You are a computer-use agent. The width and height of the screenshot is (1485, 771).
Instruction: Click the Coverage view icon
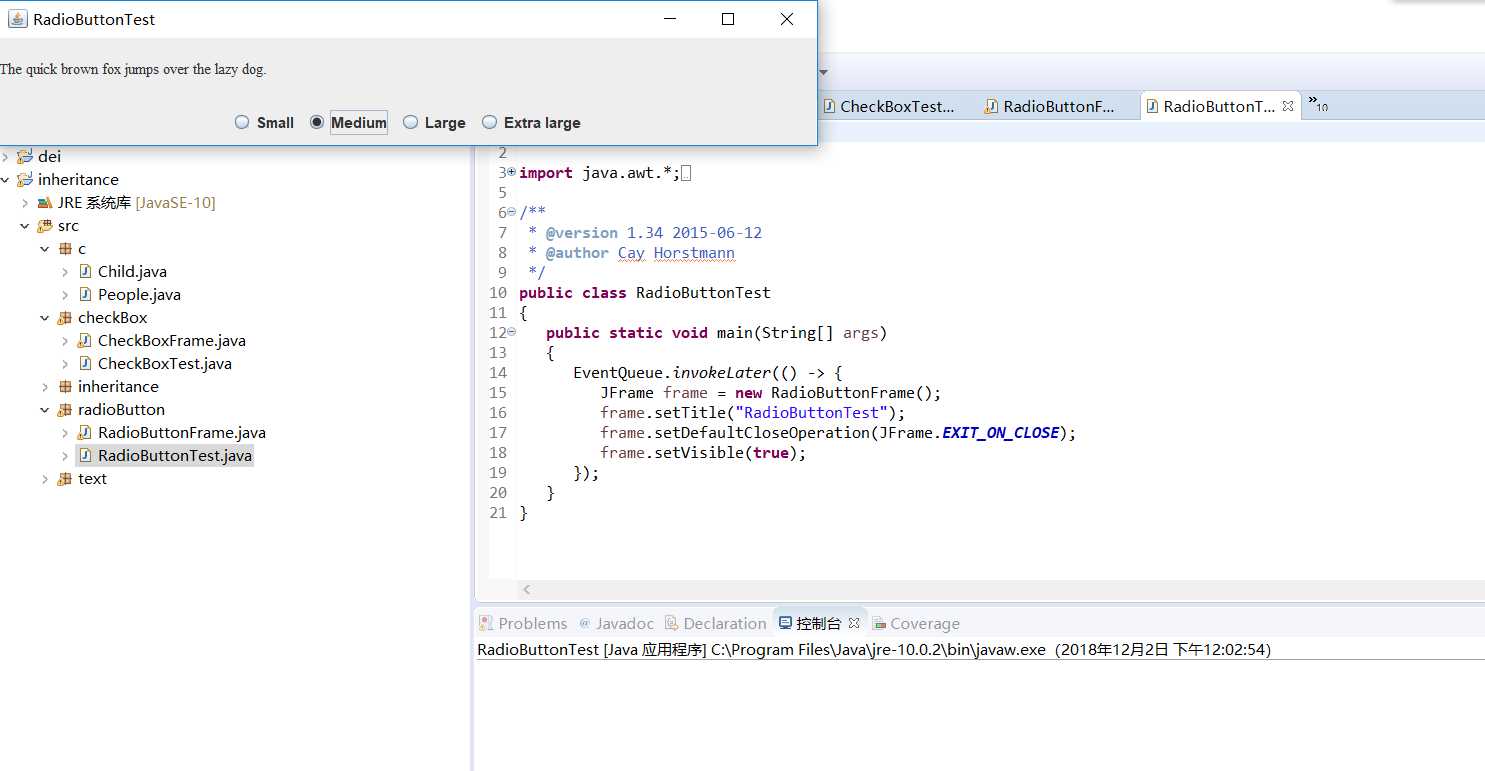coord(879,623)
